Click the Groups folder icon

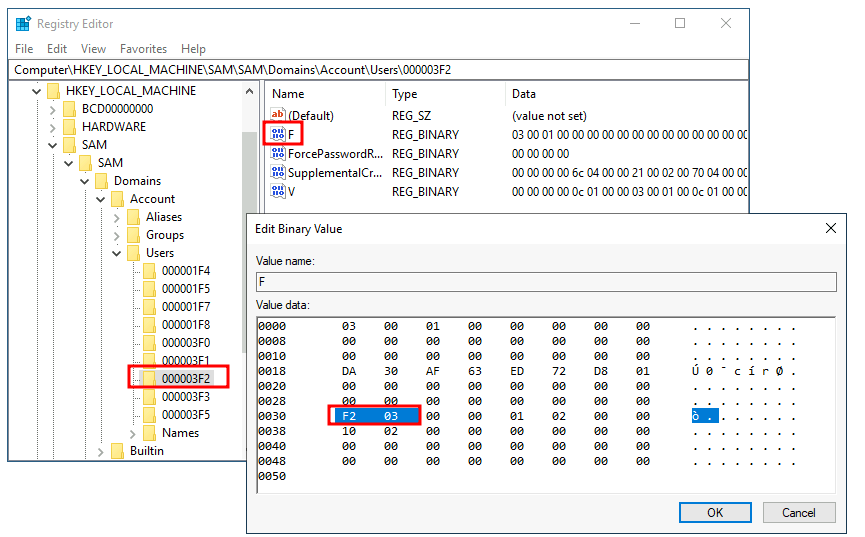[134, 235]
